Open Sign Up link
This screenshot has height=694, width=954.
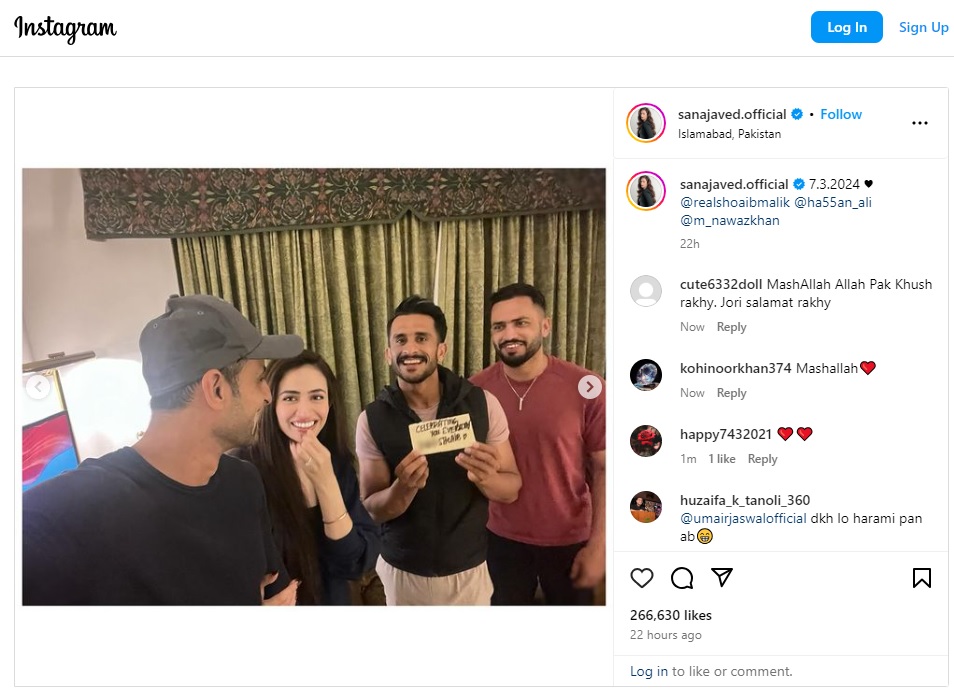point(923,27)
